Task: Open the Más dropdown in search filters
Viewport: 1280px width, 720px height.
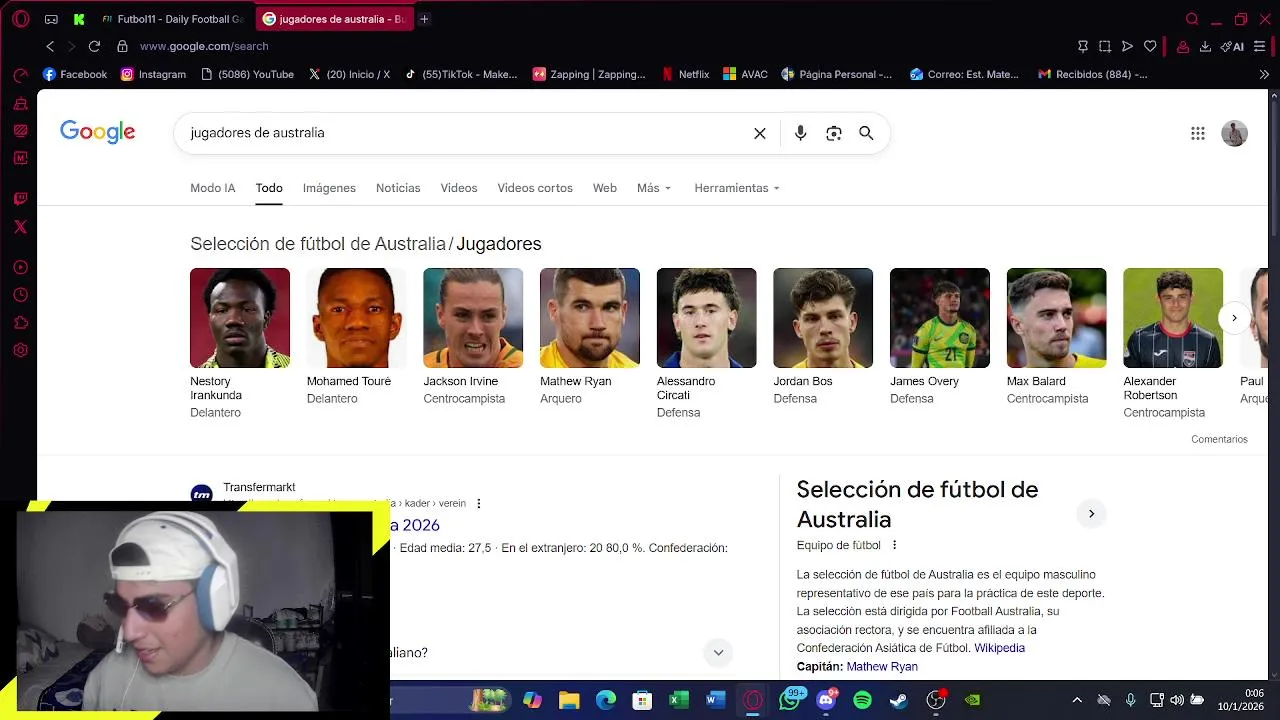Action: [x=654, y=188]
